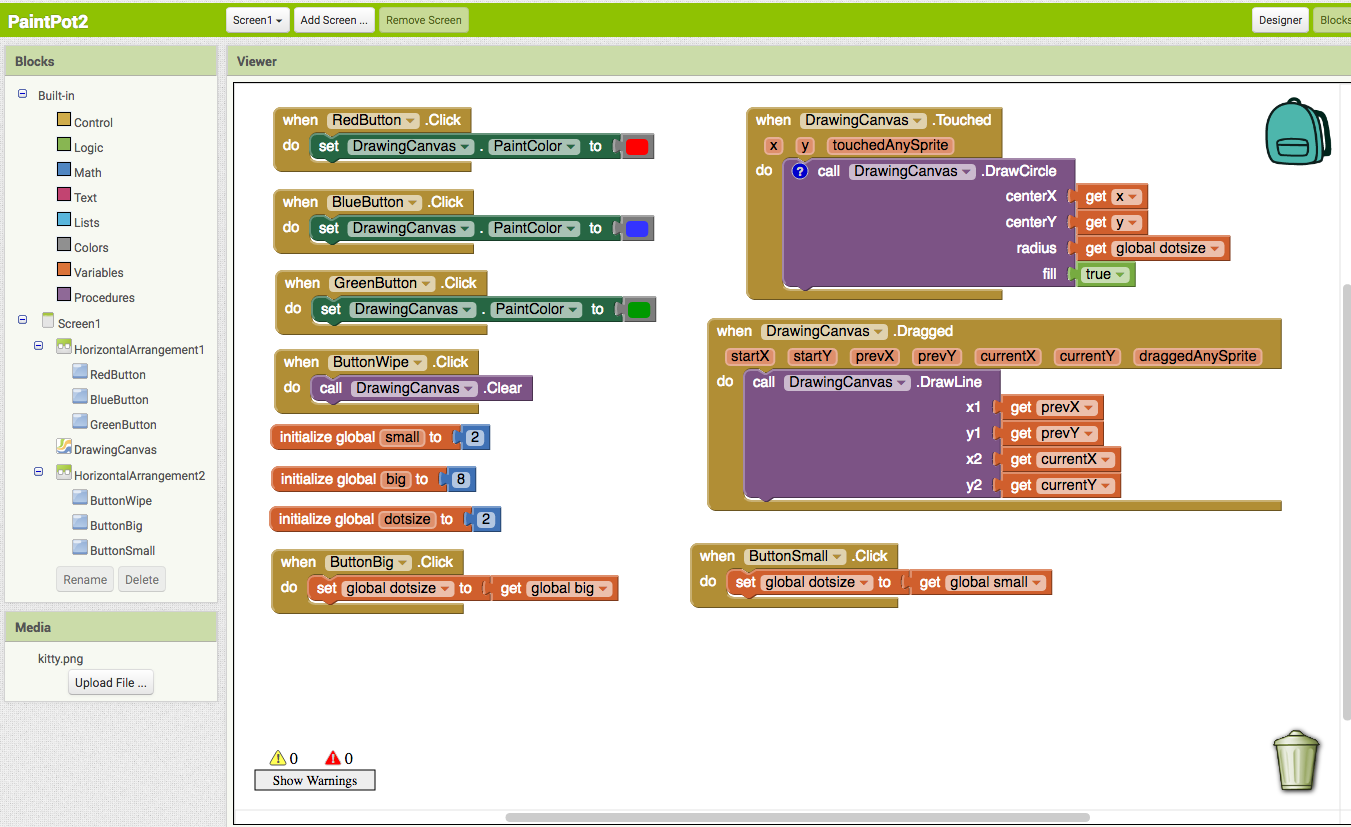Switch to the Designer view
This screenshot has width=1351, height=827.
[1280, 20]
